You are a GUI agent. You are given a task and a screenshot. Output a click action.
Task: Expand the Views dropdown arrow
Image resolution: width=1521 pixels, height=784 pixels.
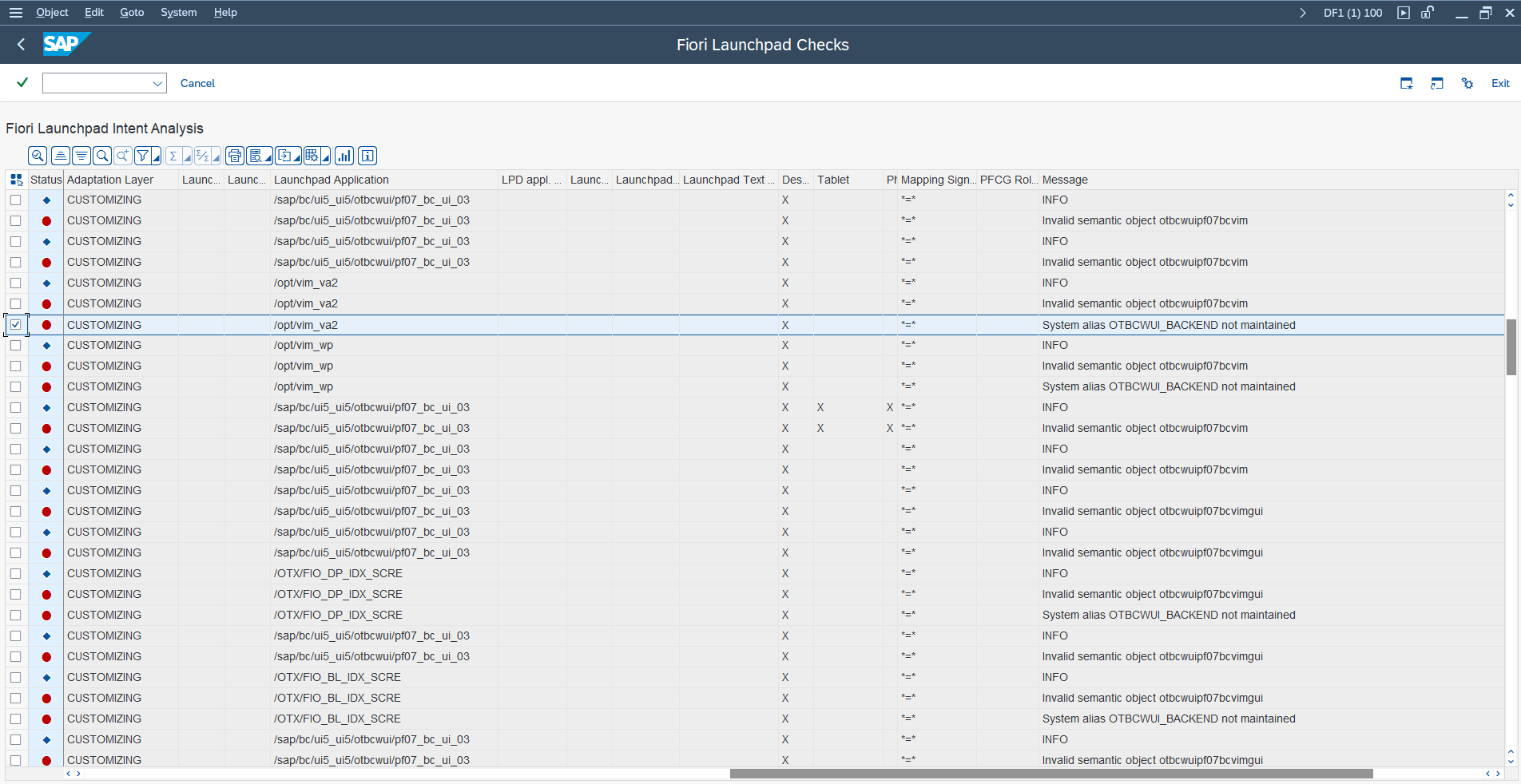269,156
